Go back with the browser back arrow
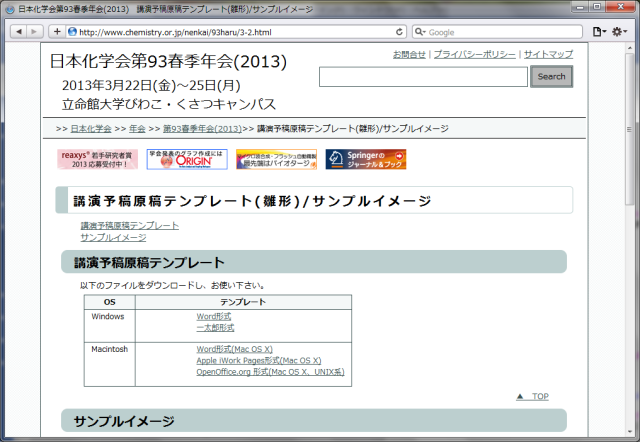 coord(18,31)
